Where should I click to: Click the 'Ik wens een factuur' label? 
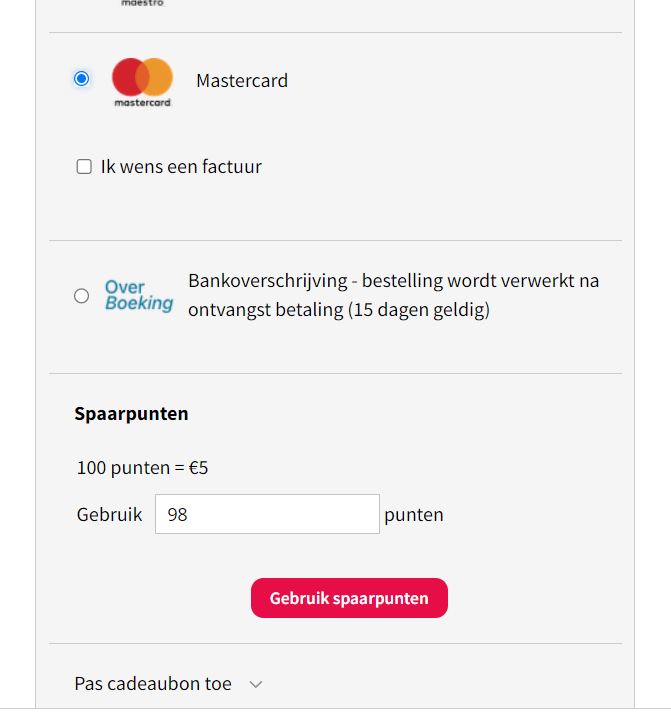tap(181, 167)
